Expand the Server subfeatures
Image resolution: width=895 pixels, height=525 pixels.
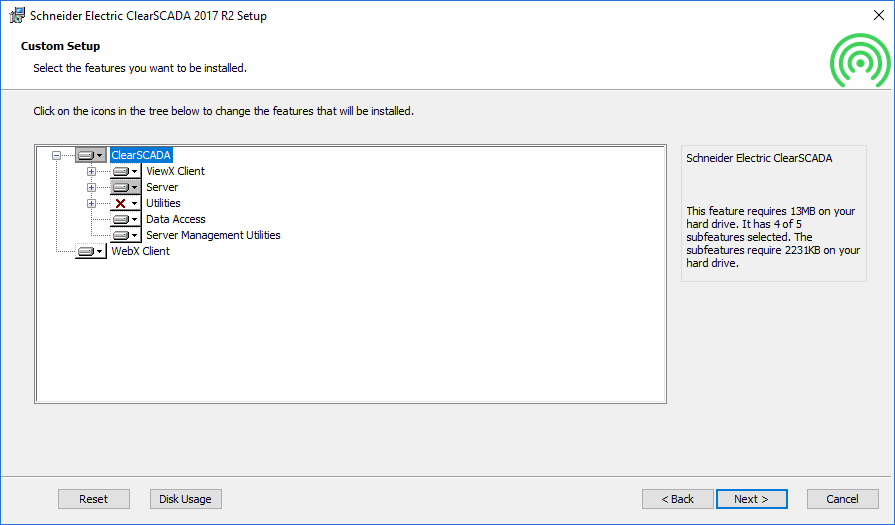[91, 187]
